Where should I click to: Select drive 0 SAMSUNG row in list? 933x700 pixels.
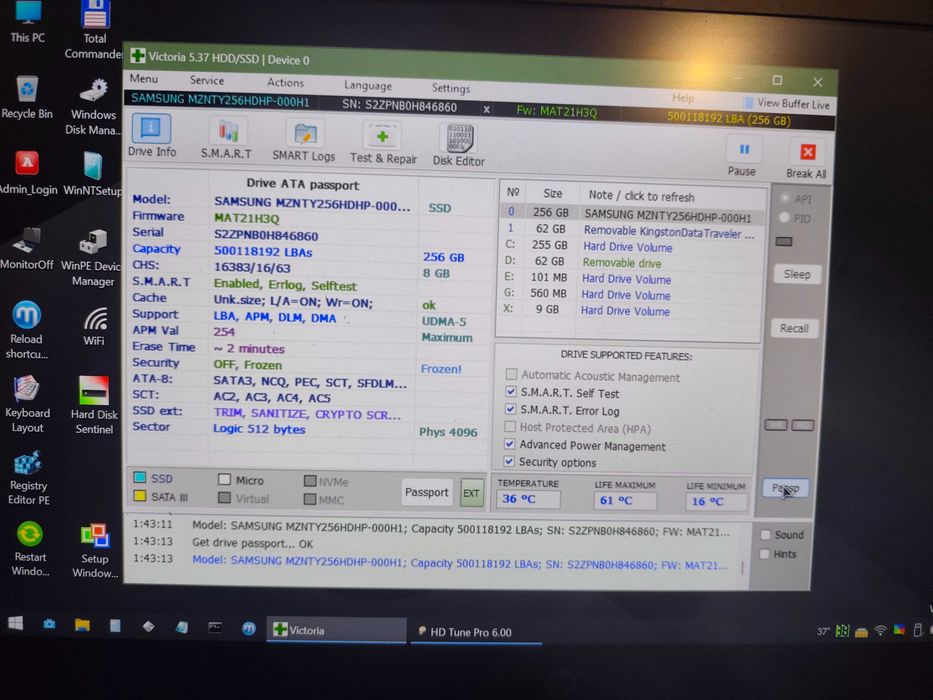(x=631, y=214)
